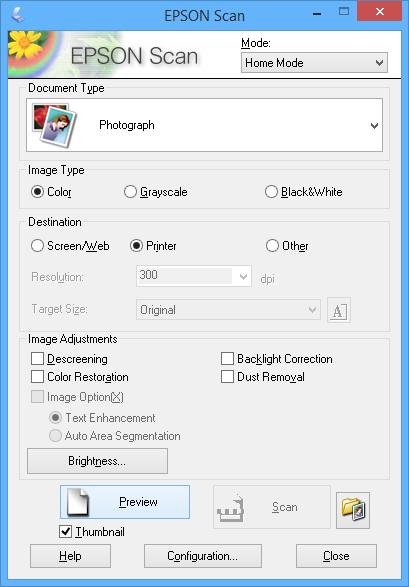409x587 pixels.
Task: Open the File Save Settings folder icon
Action: click(352, 510)
